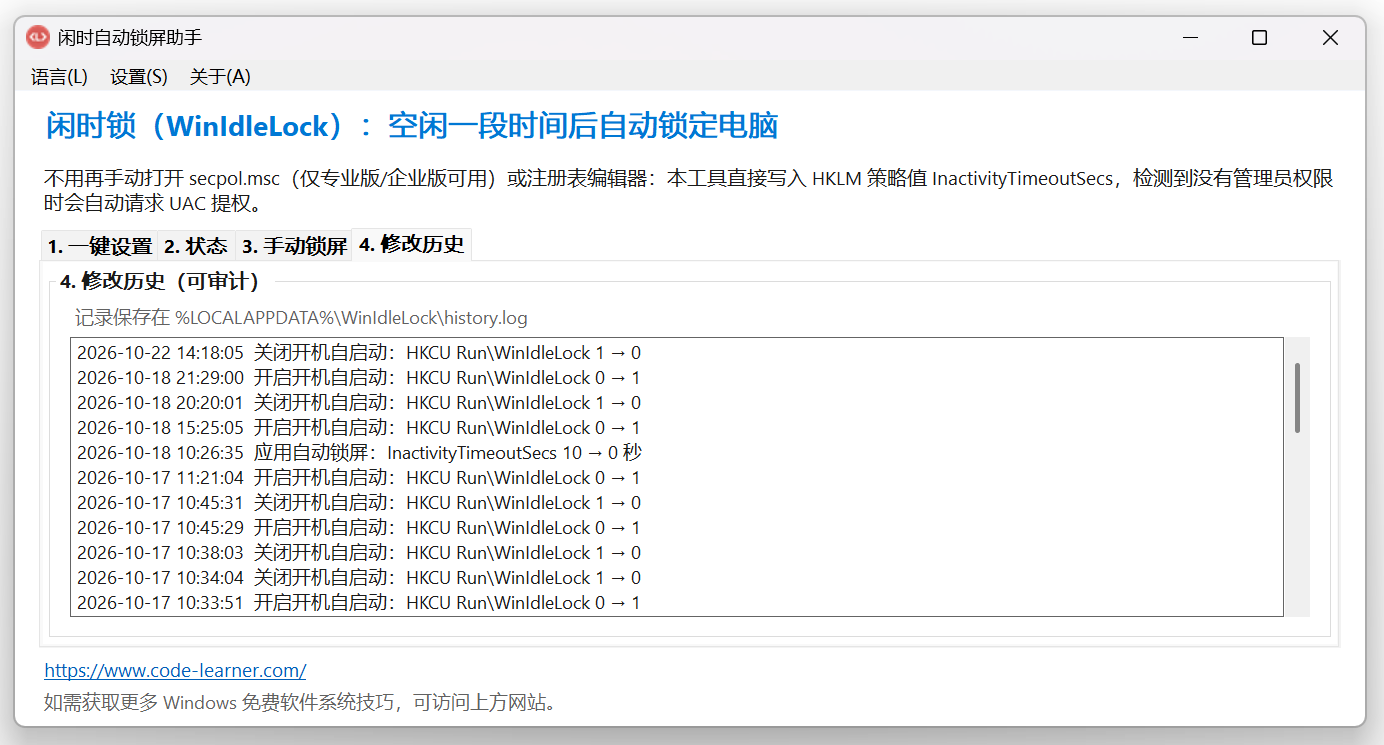Select the 2026-10-17 10:33:51 log entry

(677, 603)
